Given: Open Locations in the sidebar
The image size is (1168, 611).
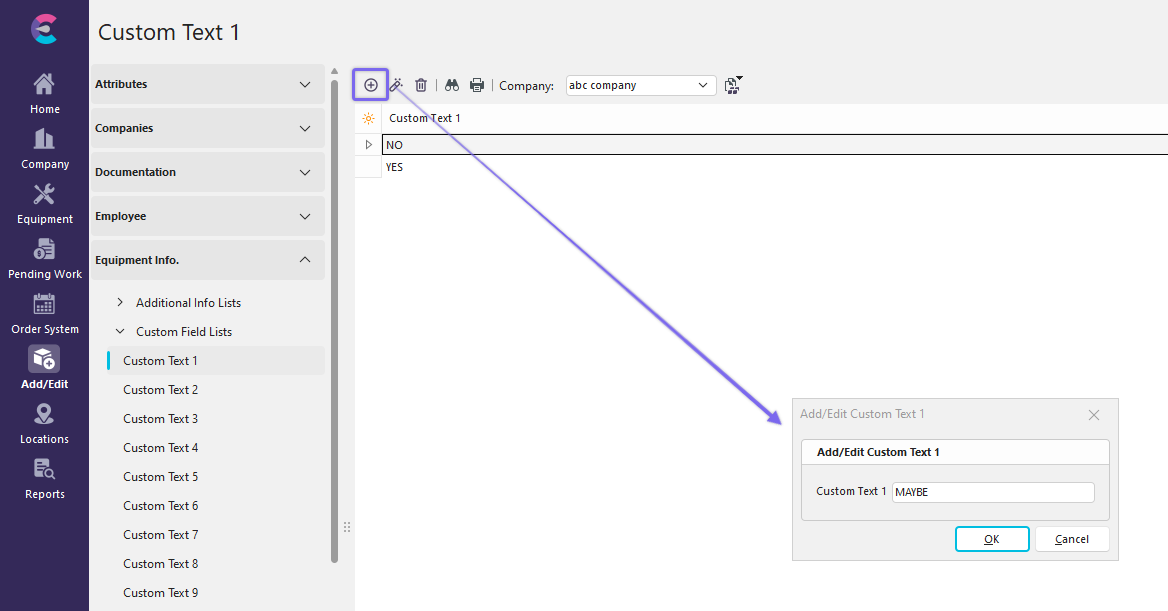Looking at the screenshot, I should (44, 424).
